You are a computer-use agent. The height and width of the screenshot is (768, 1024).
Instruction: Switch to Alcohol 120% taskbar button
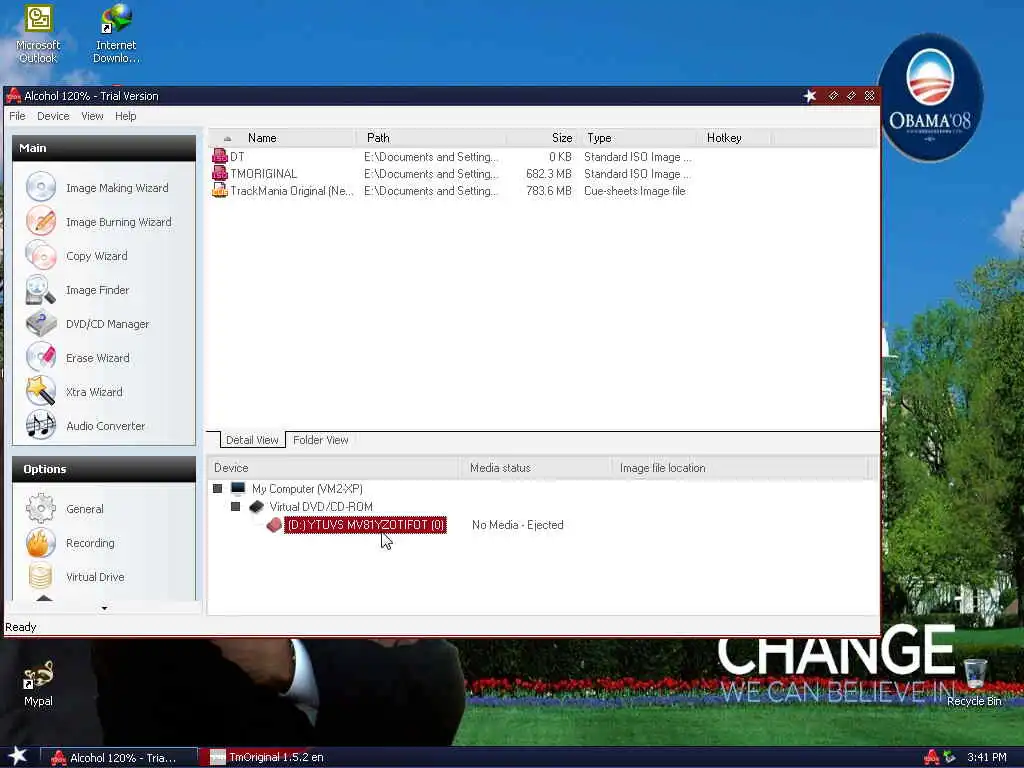(120, 758)
